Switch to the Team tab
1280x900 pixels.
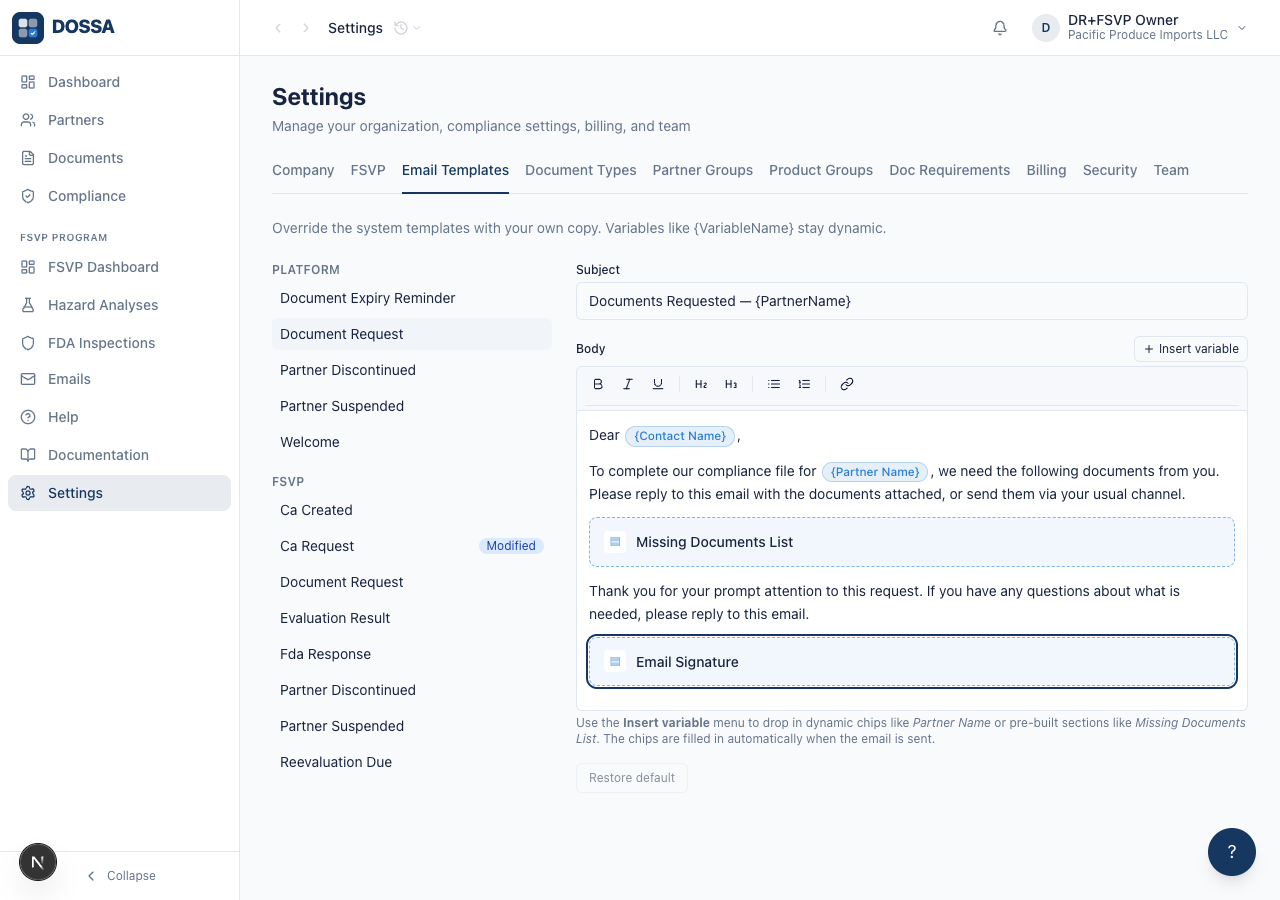1171,170
